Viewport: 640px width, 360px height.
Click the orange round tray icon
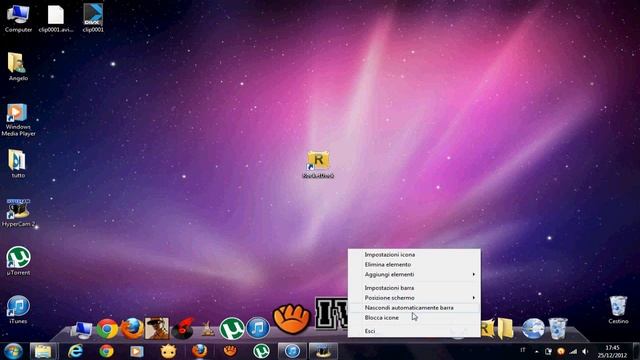pyautogui.click(x=561, y=351)
